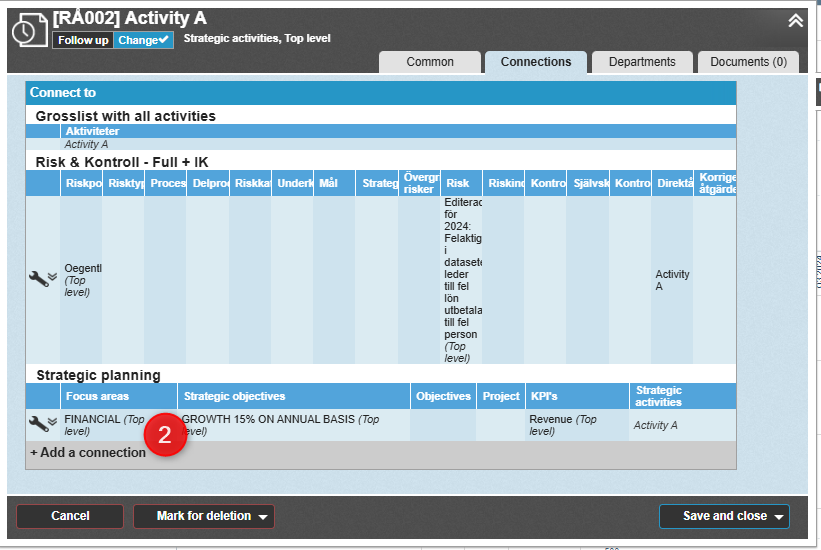Open the Mark for deletion dropdown
The height and width of the screenshot is (550, 821).
[x=204, y=516]
